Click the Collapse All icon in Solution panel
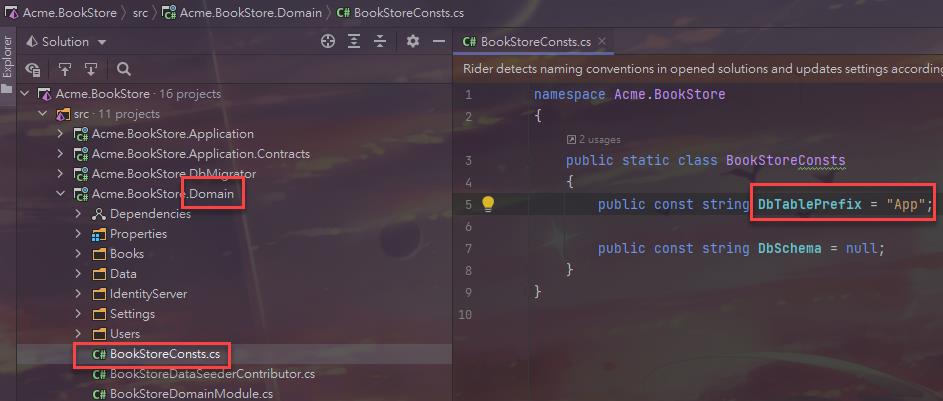943x401 pixels. [x=380, y=42]
